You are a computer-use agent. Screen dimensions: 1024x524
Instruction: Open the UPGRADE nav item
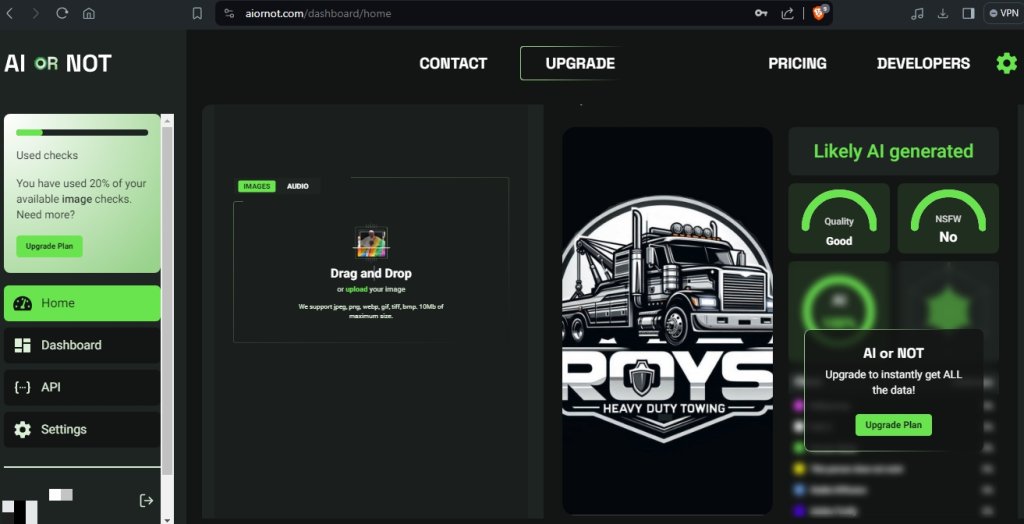tap(580, 63)
